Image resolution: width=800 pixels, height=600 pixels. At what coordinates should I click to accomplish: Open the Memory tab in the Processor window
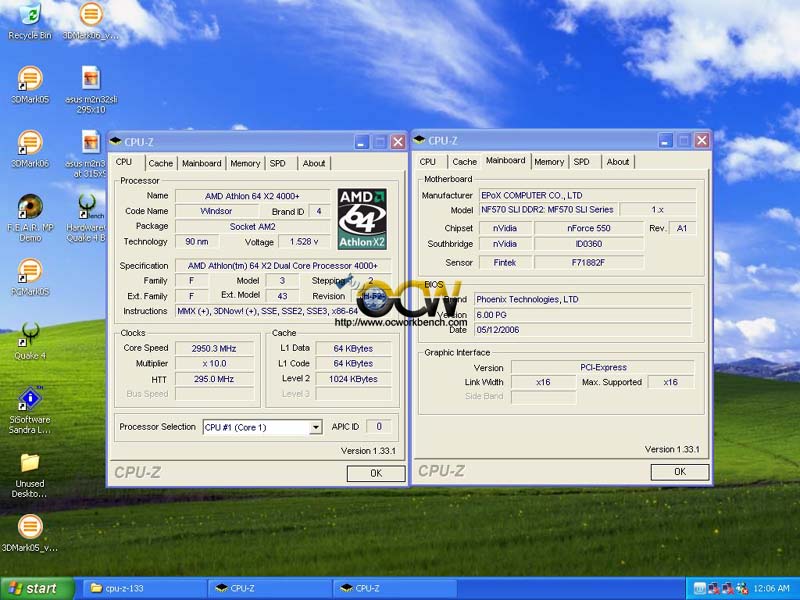coord(245,163)
